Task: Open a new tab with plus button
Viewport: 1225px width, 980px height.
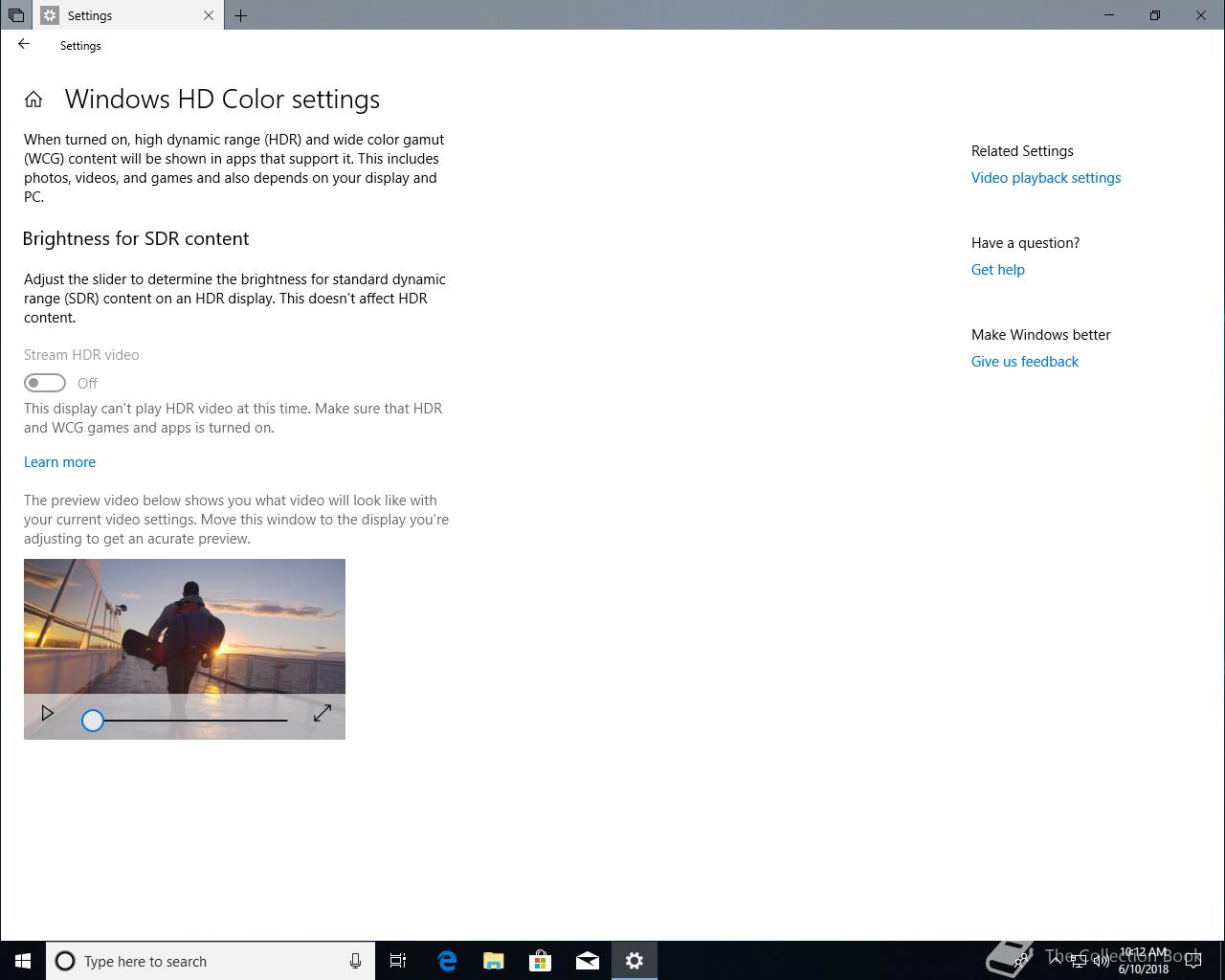Action: (x=240, y=15)
